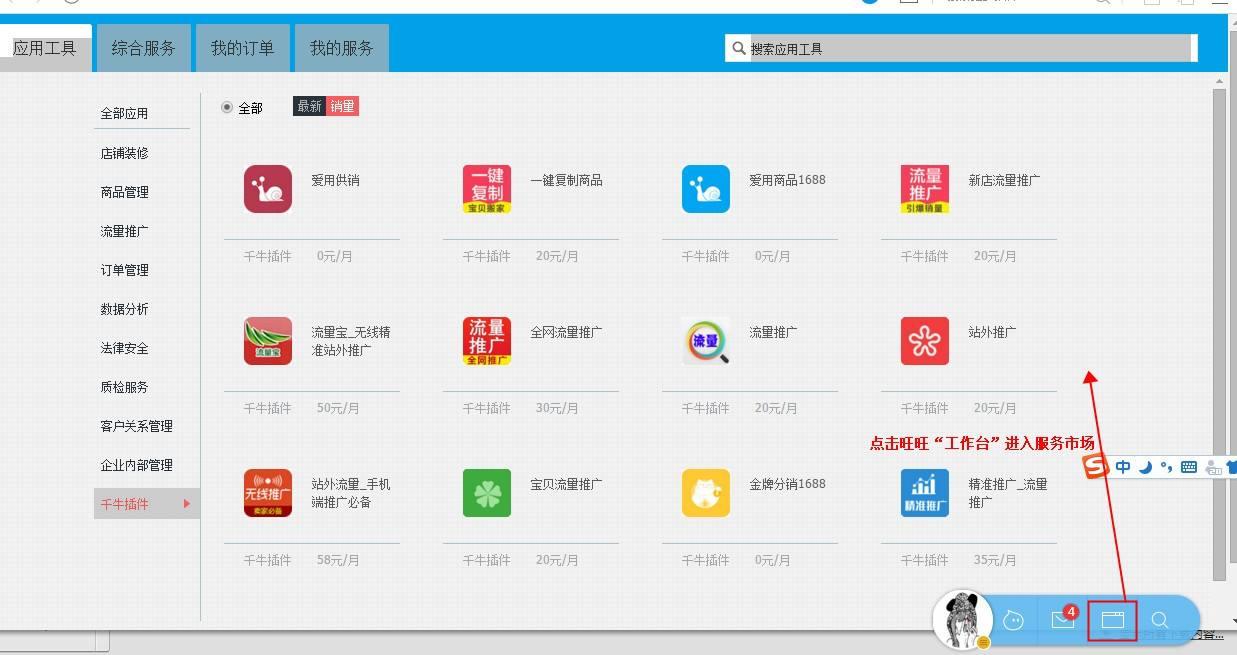1237x655 pixels.
Task: Toggle Sogou punctuation mode icon
Action: (1166, 467)
